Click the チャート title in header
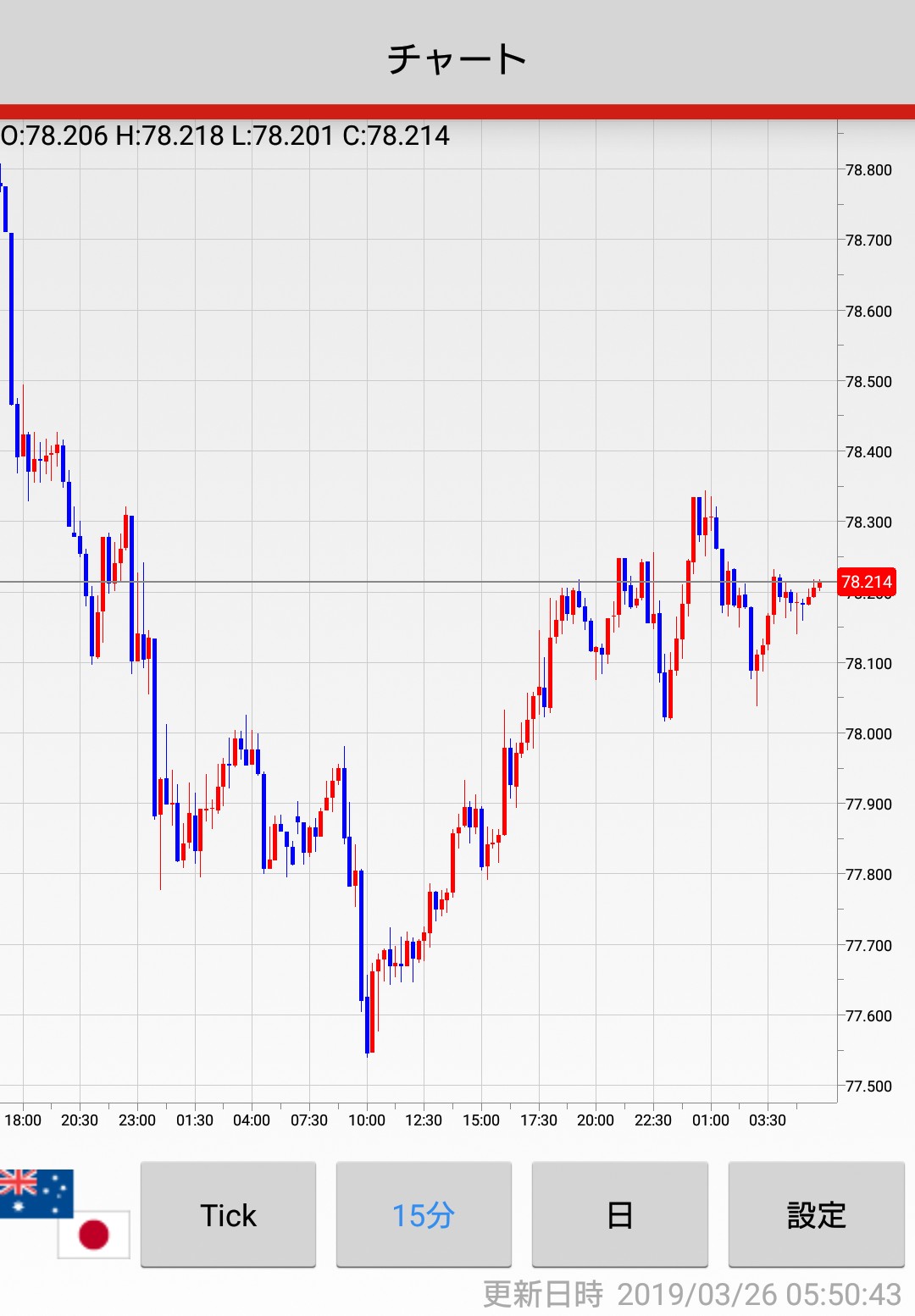The height and width of the screenshot is (1316, 915). tap(457, 59)
